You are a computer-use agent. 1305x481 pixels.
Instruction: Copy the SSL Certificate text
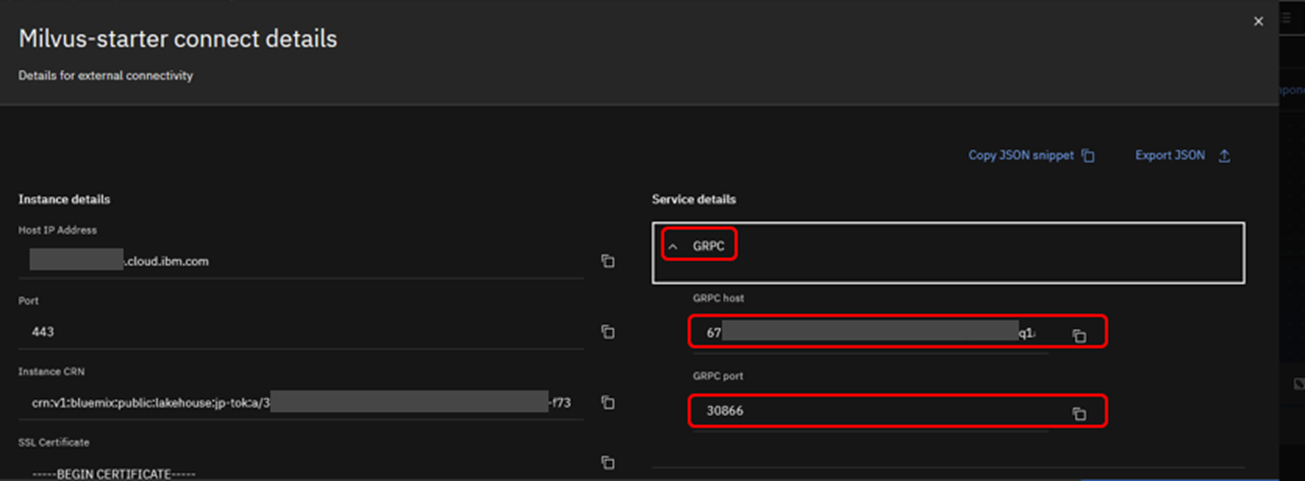[607, 462]
